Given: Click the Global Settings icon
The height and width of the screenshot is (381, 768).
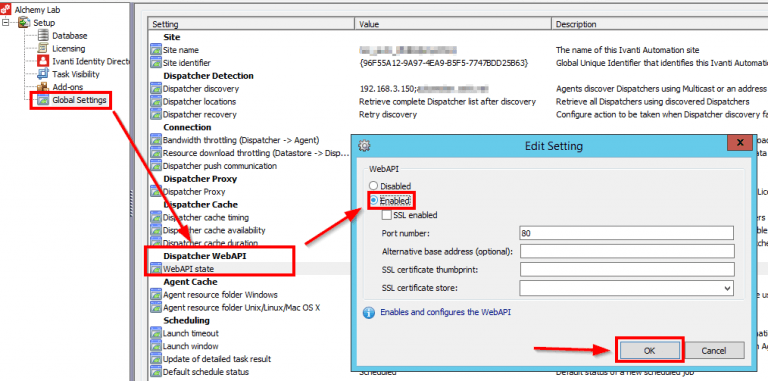Looking at the screenshot, I should tap(44, 100).
